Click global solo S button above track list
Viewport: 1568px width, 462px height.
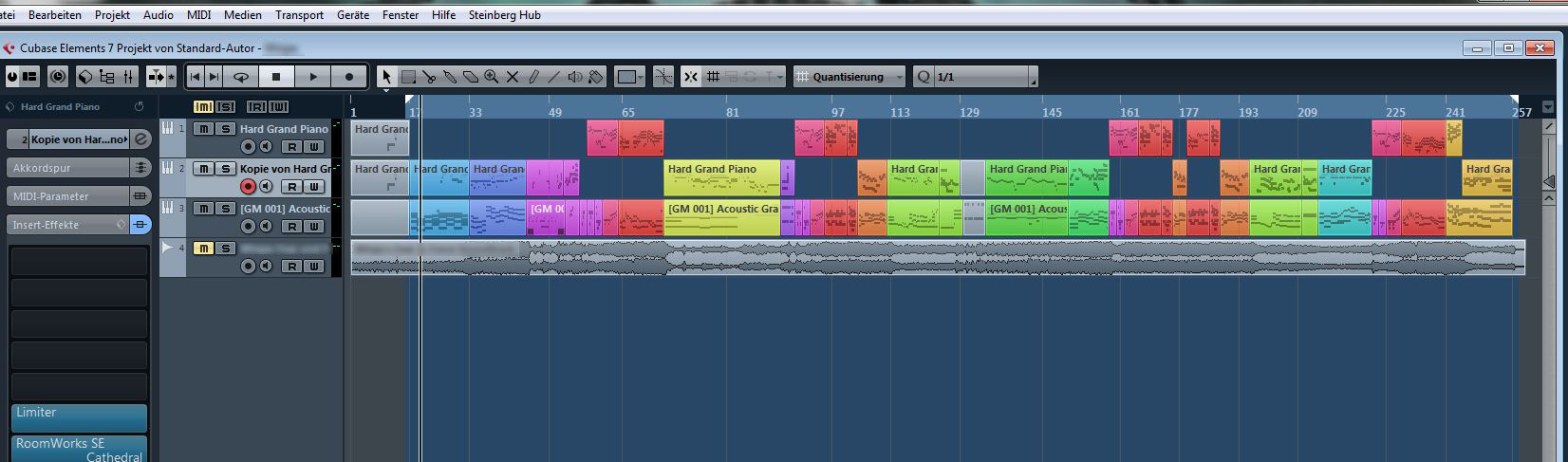[226, 106]
